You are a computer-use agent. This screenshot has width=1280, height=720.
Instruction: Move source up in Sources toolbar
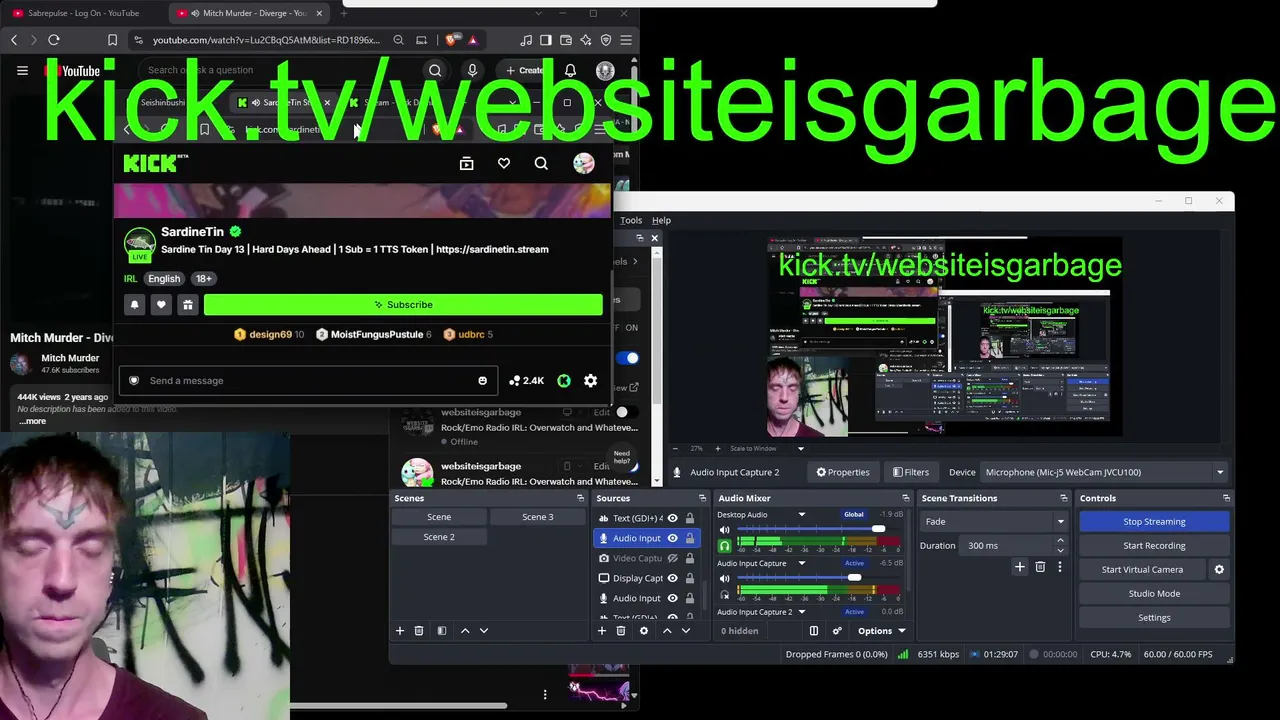667,631
